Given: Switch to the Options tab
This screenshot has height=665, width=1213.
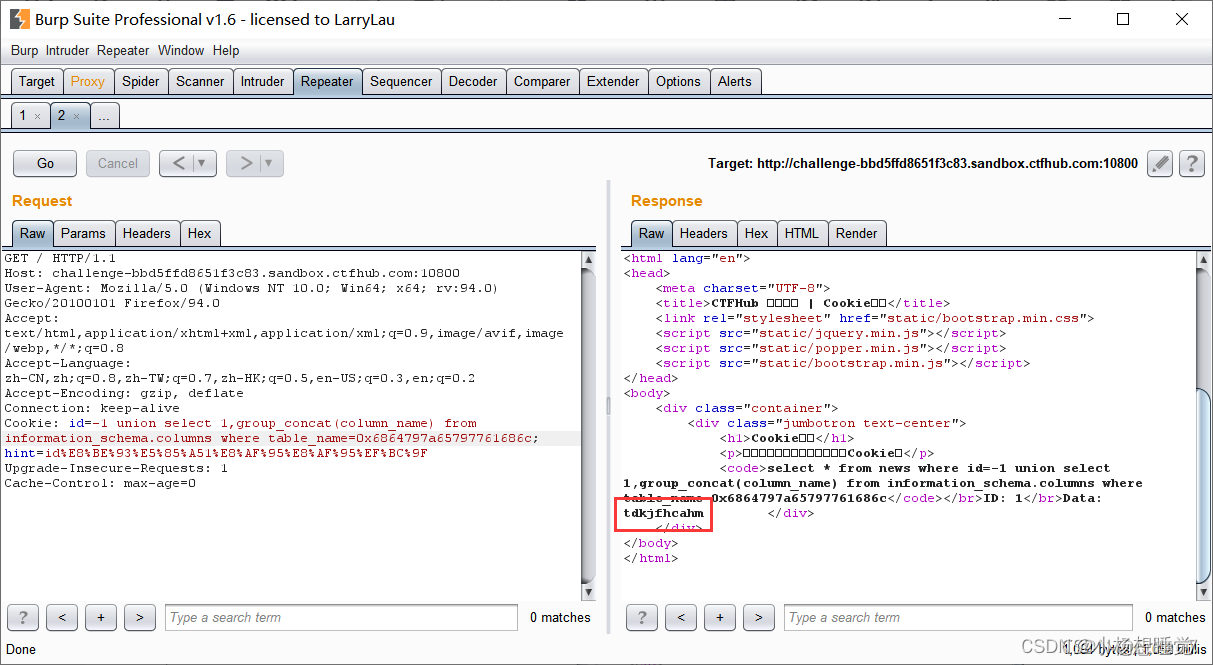Looking at the screenshot, I should [678, 81].
